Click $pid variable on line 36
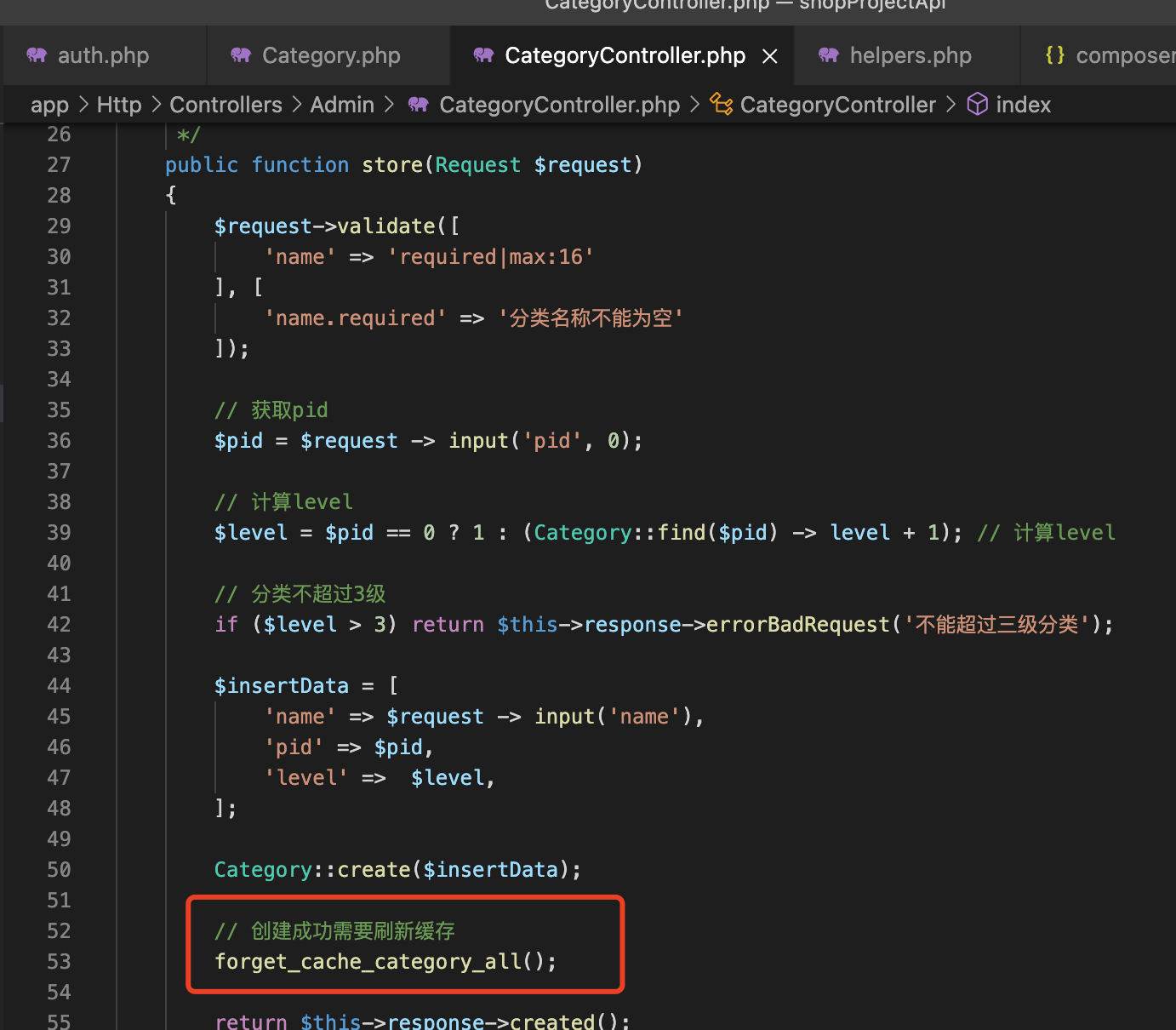 (238, 441)
